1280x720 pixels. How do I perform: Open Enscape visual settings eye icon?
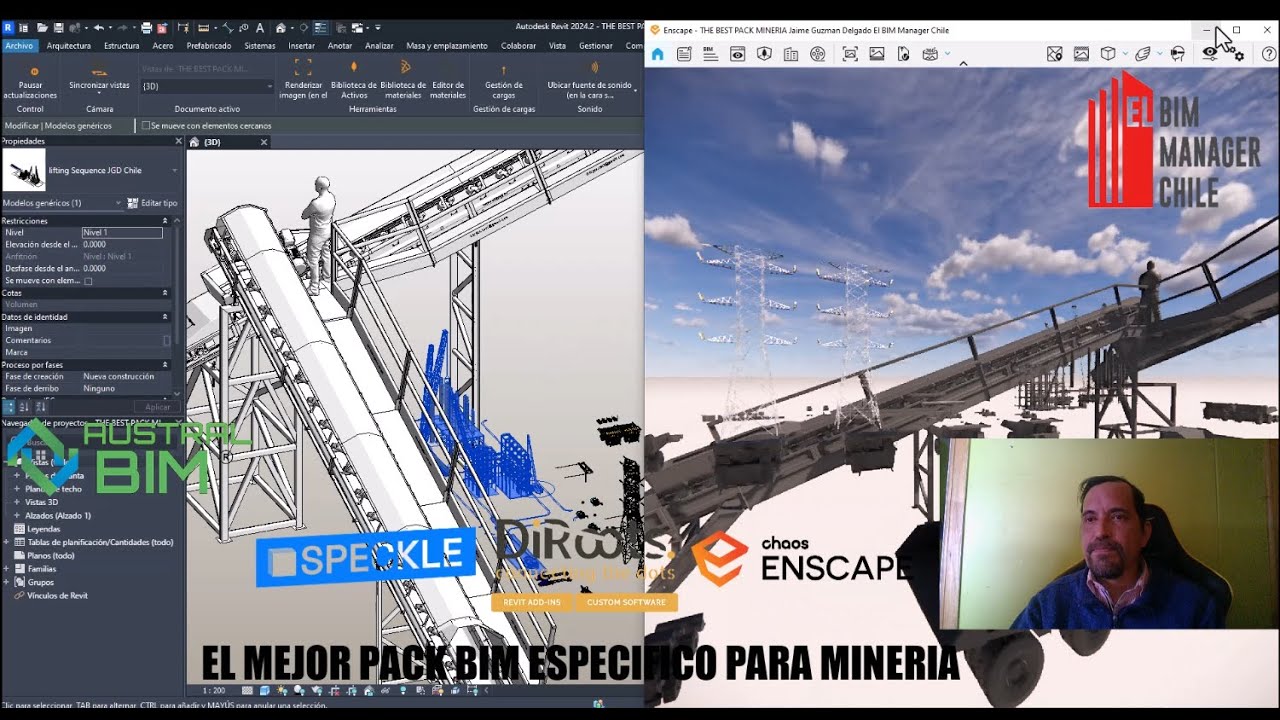click(1211, 54)
